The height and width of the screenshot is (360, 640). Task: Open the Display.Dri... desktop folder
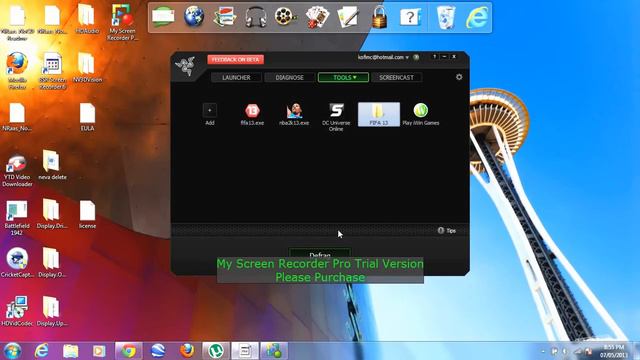point(52,214)
